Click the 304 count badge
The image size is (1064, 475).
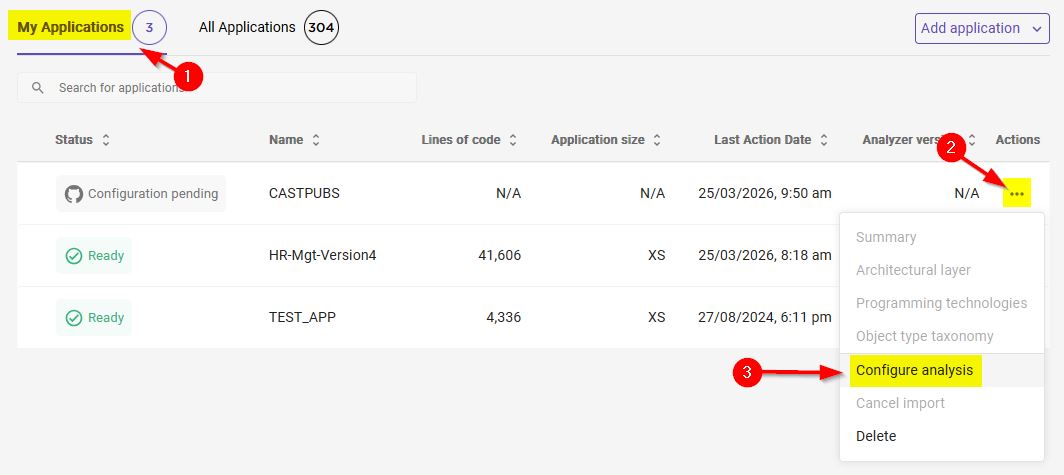click(x=321, y=28)
